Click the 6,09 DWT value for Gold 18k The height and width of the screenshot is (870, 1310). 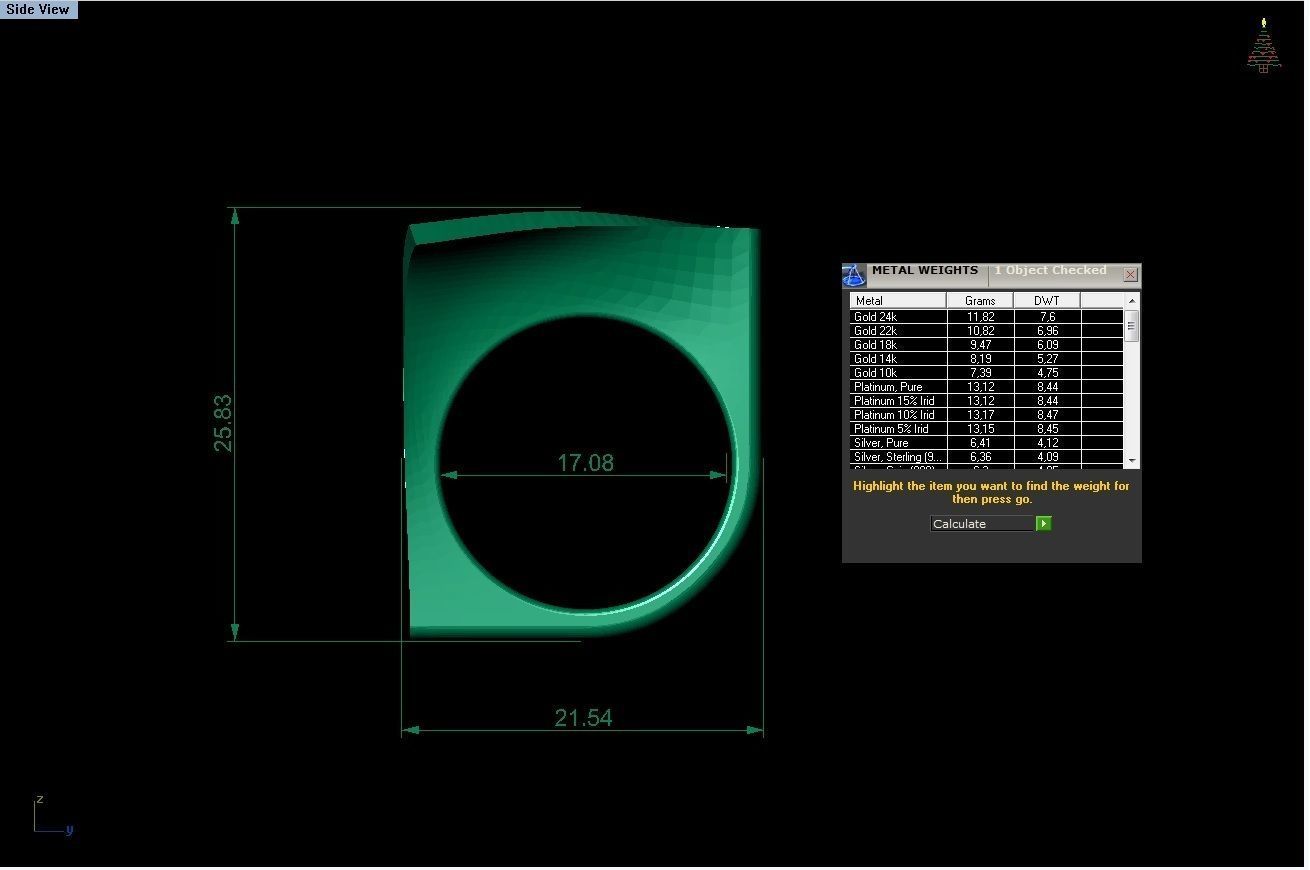(1047, 345)
